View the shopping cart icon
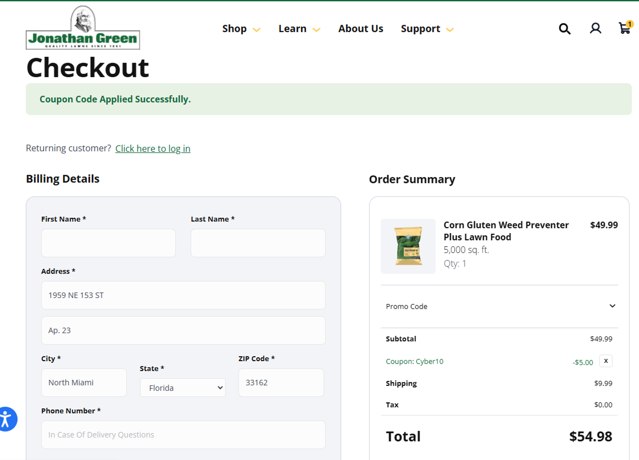 pyautogui.click(x=625, y=28)
